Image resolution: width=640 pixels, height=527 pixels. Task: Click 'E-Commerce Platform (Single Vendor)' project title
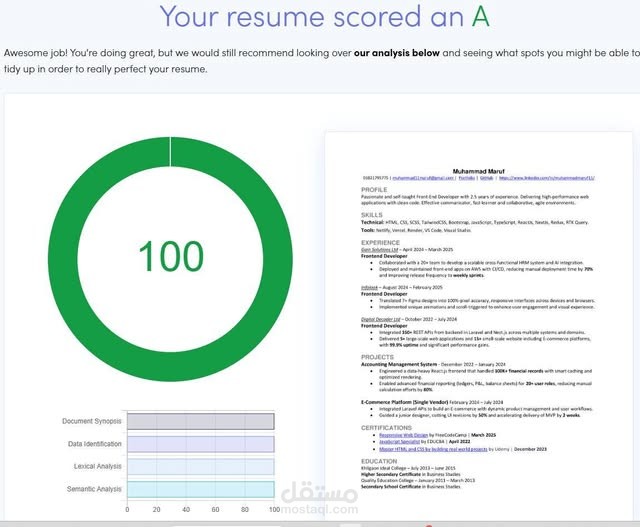coord(404,402)
